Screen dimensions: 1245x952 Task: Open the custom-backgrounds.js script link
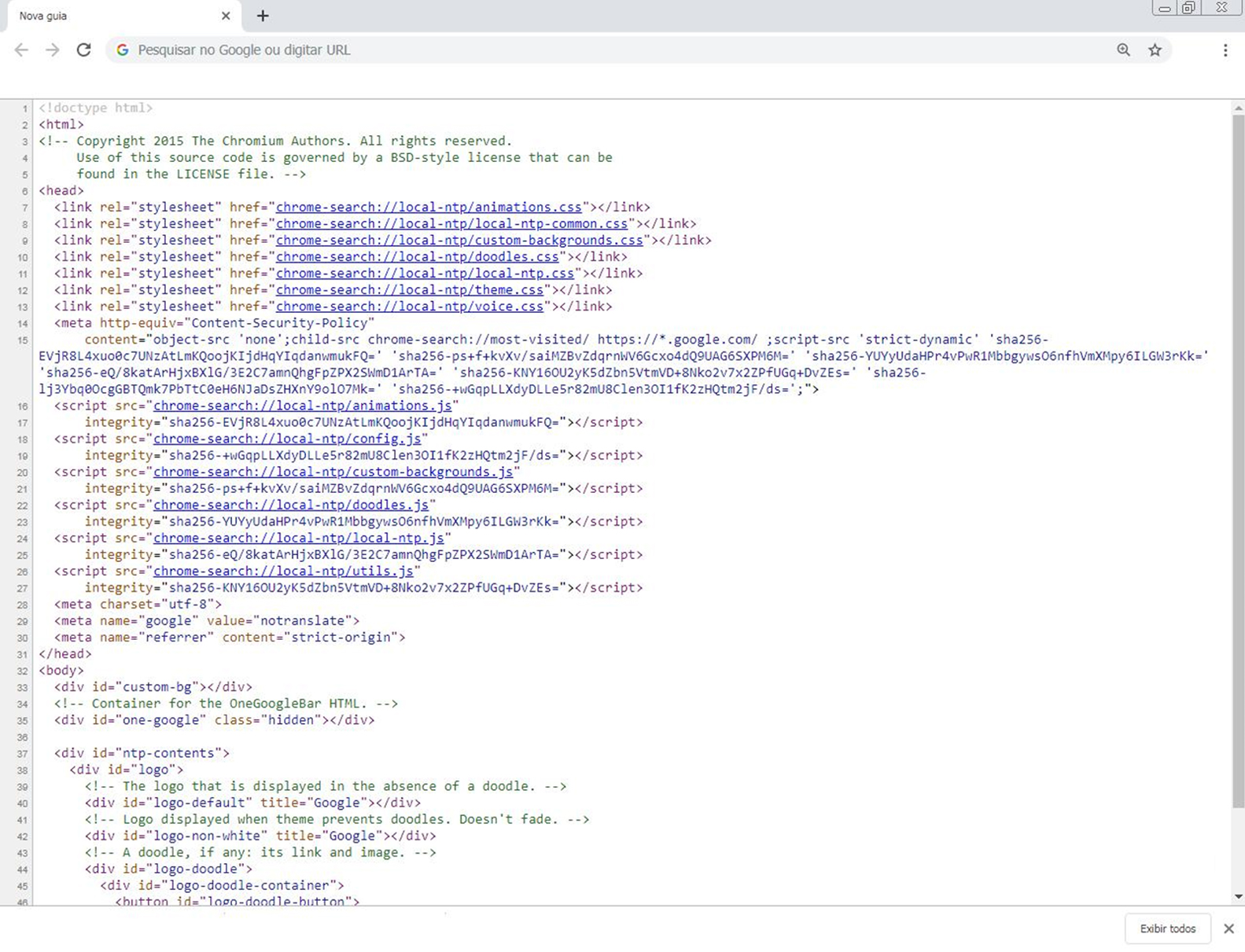coord(333,472)
